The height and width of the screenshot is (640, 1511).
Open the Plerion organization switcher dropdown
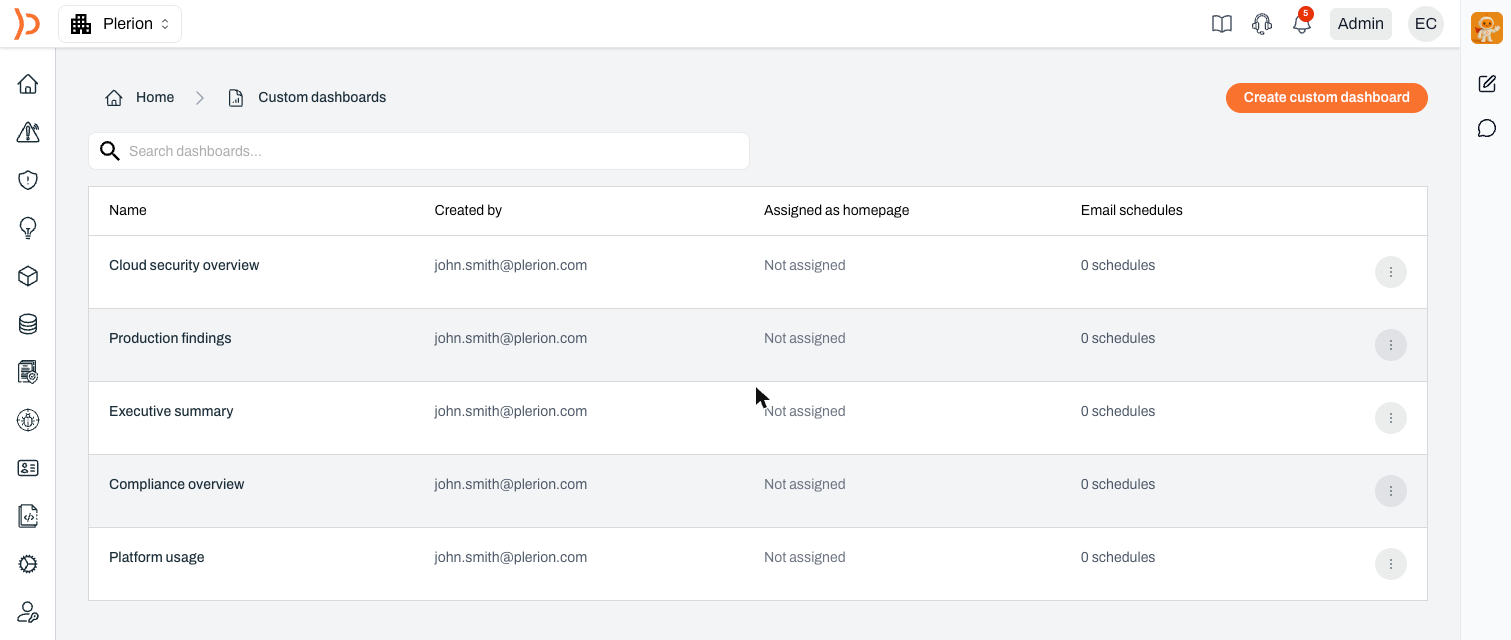click(120, 24)
